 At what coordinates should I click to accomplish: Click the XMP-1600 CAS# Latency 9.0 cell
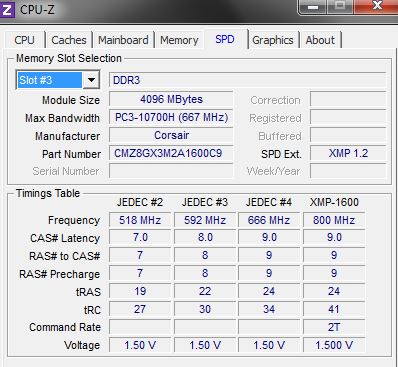(334, 238)
